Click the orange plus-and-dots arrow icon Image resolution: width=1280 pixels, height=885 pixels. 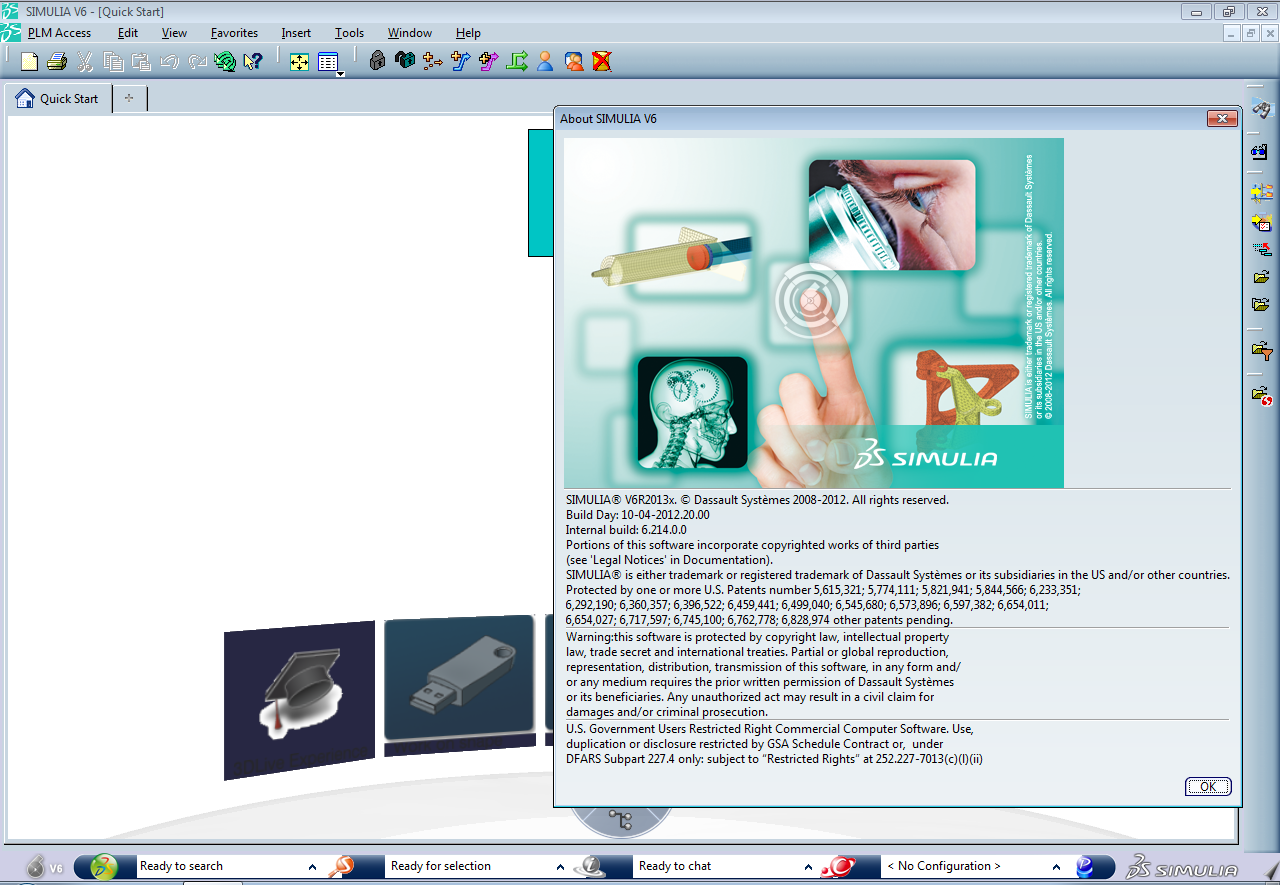tap(433, 61)
